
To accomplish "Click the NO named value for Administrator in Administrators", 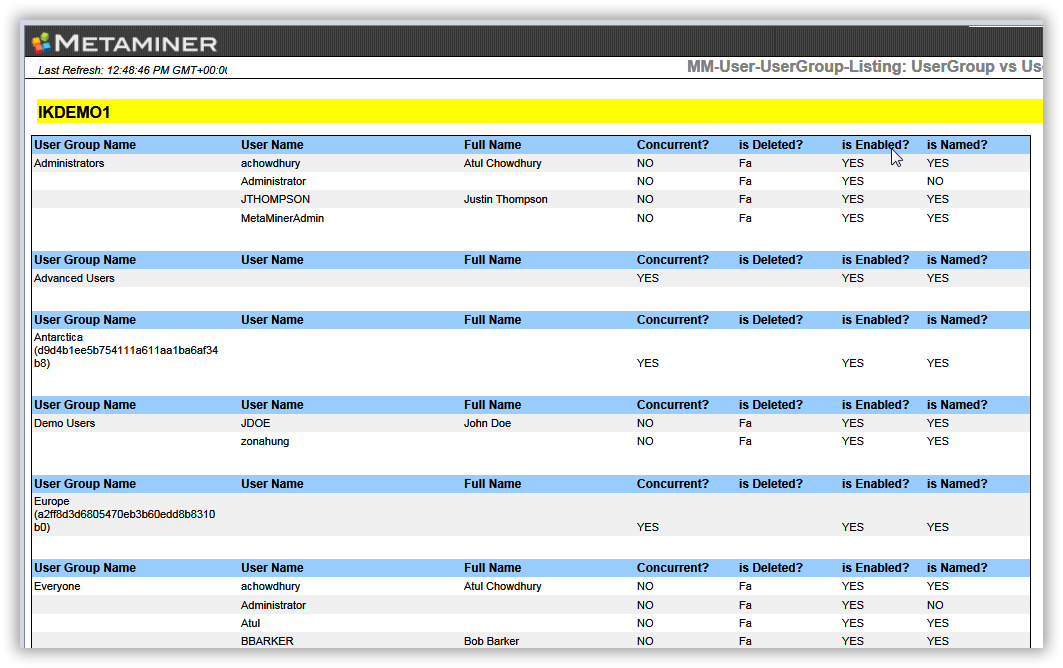I will pos(935,181).
